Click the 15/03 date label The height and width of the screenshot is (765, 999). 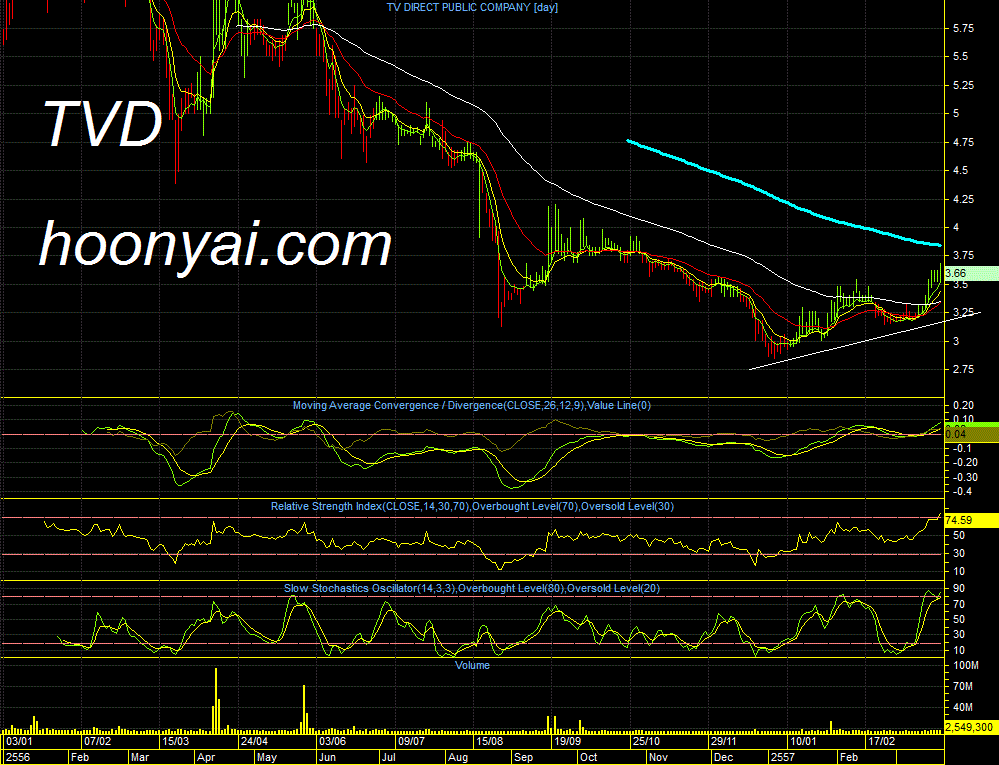175,742
